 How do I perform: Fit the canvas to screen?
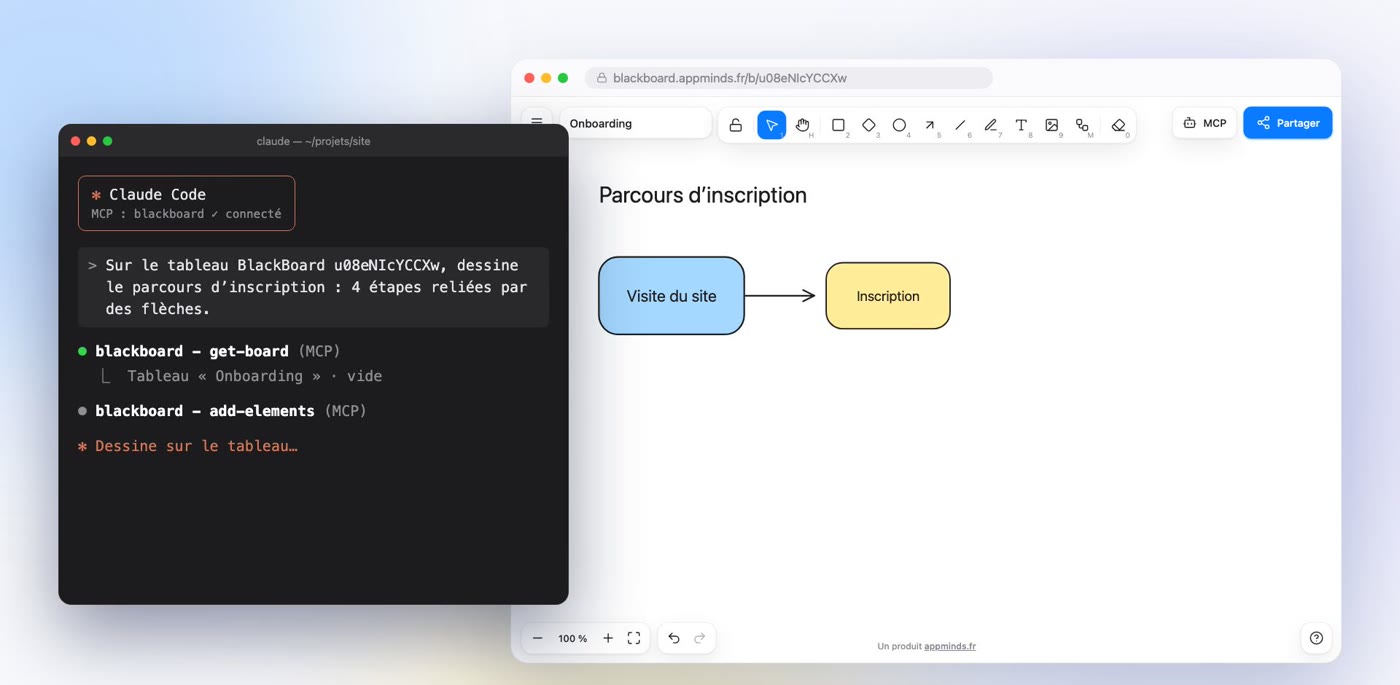point(634,638)
